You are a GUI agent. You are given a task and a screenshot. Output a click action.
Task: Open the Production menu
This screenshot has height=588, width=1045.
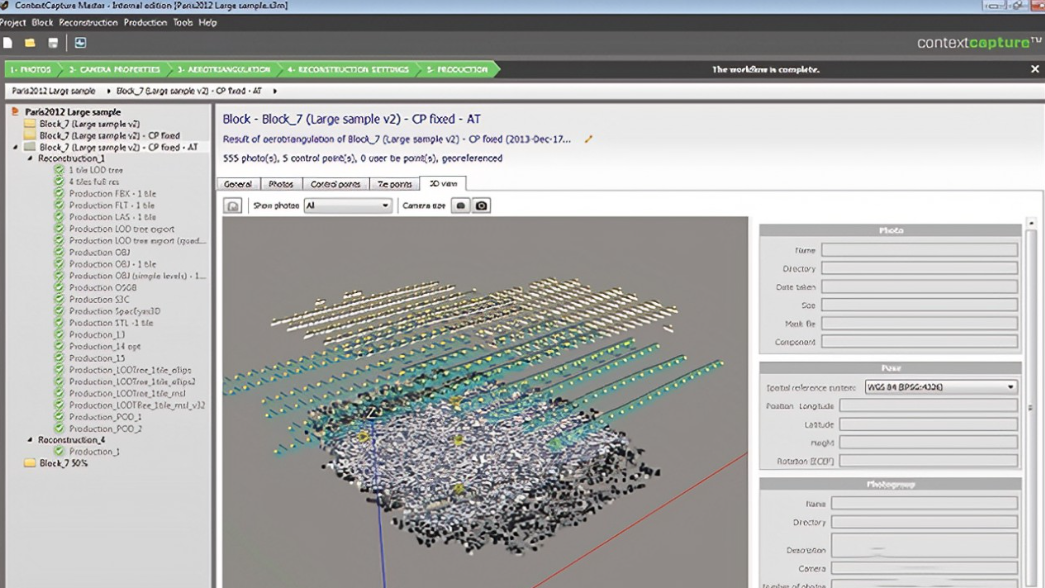[145, 22]
